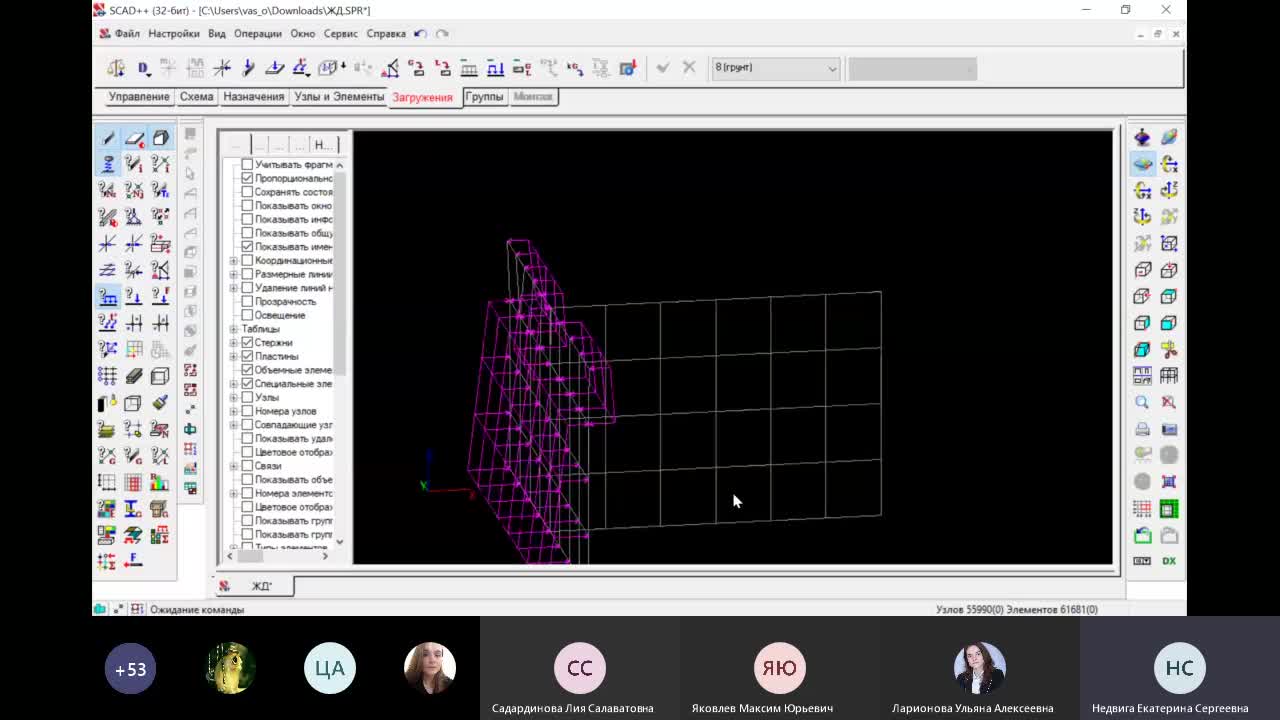The image size is (1280, 720).
Task: Open the Файл menu
Action: pyautogui.click(x=127, y=33)
